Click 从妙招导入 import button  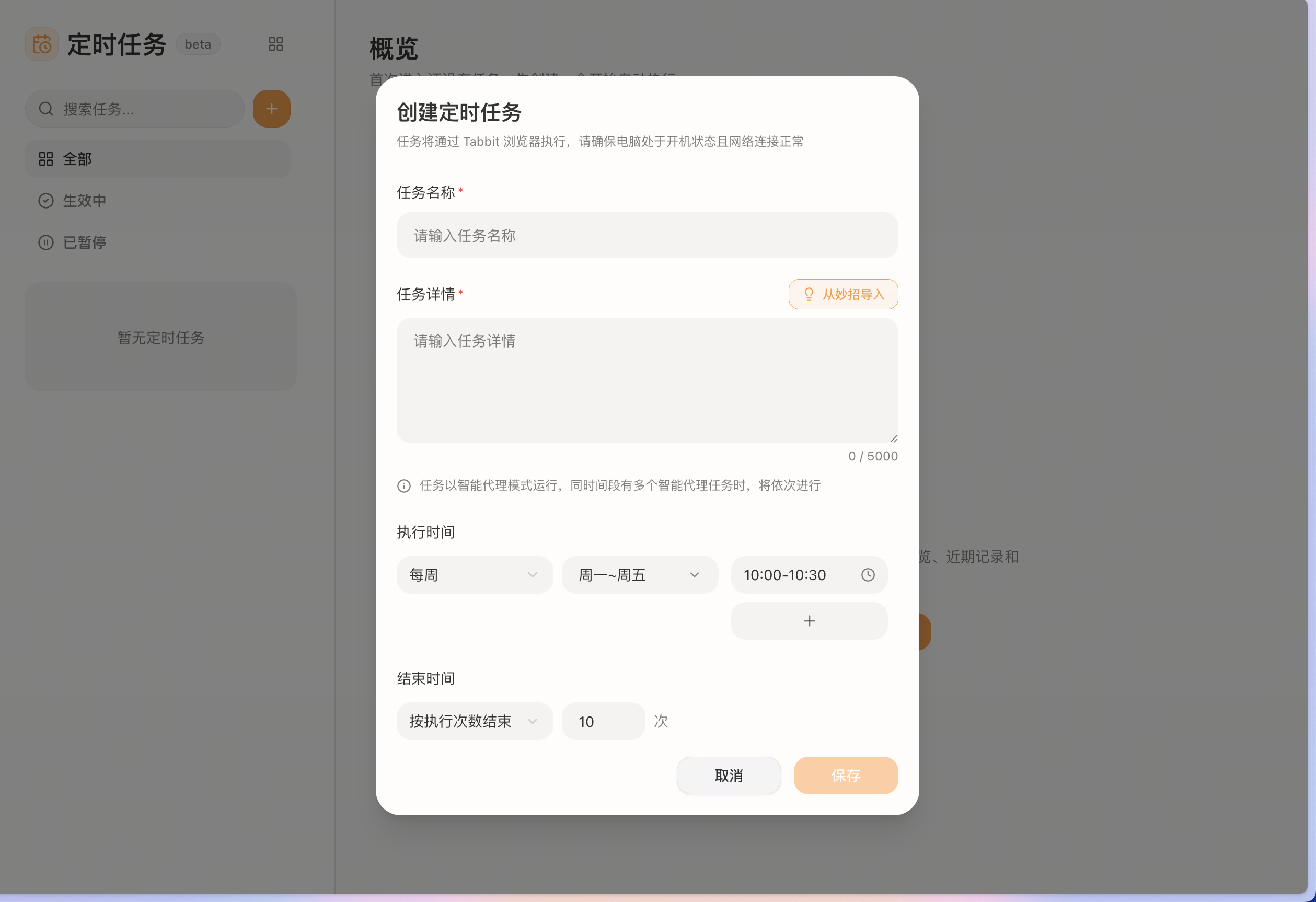pyautogui.click(x=843, y=294)
